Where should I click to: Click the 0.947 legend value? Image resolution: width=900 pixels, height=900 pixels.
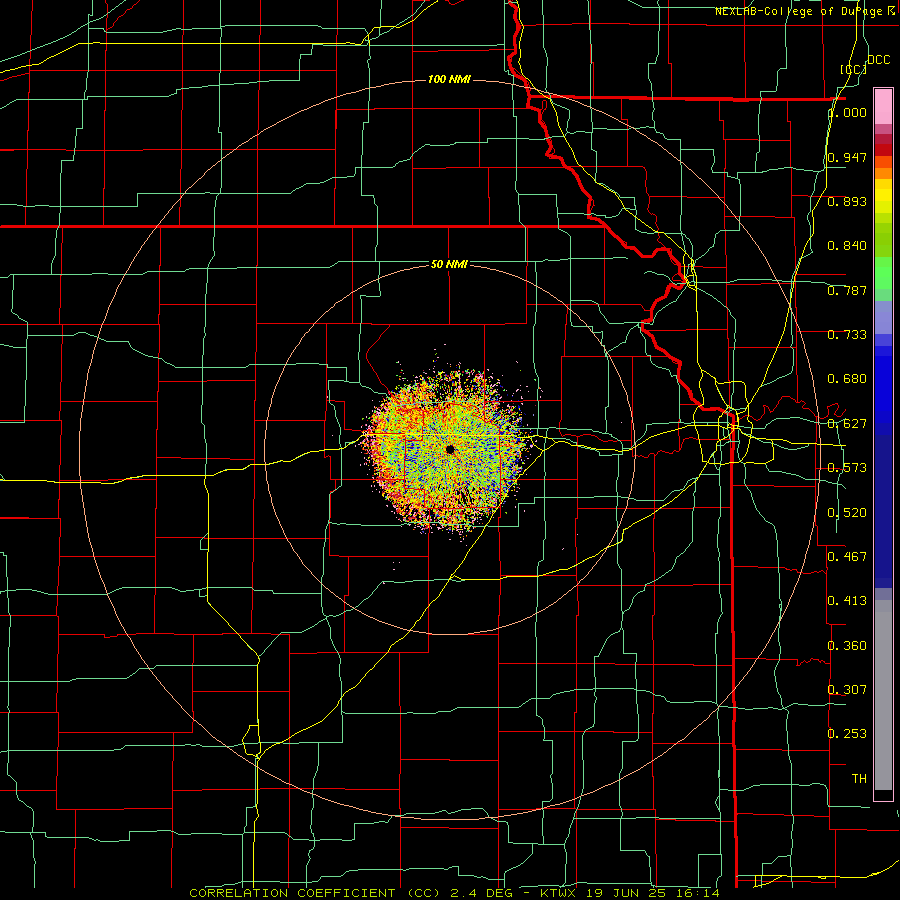[x=847, y=157]
